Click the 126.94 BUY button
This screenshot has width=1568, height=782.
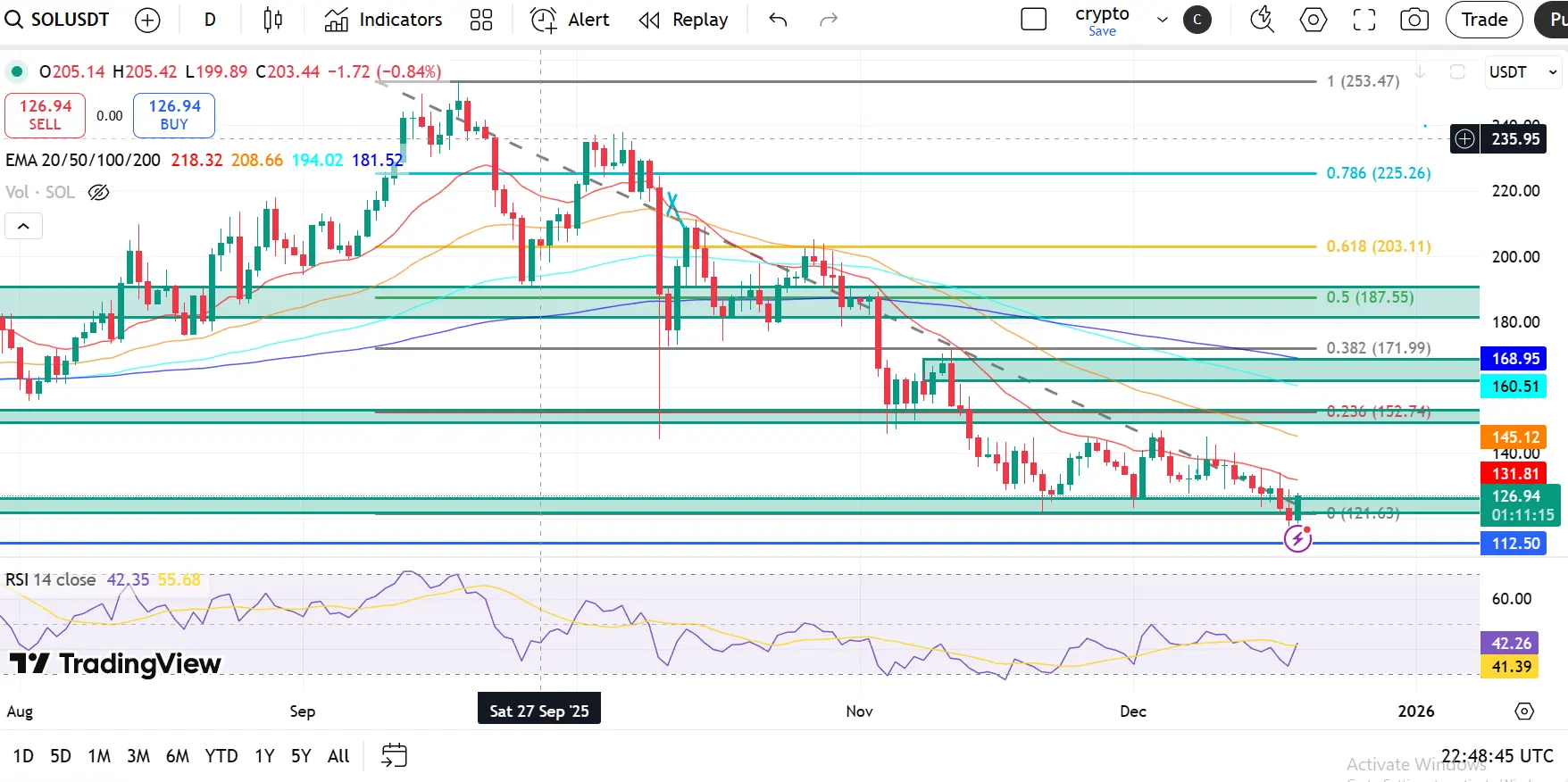tap(174, 115)
